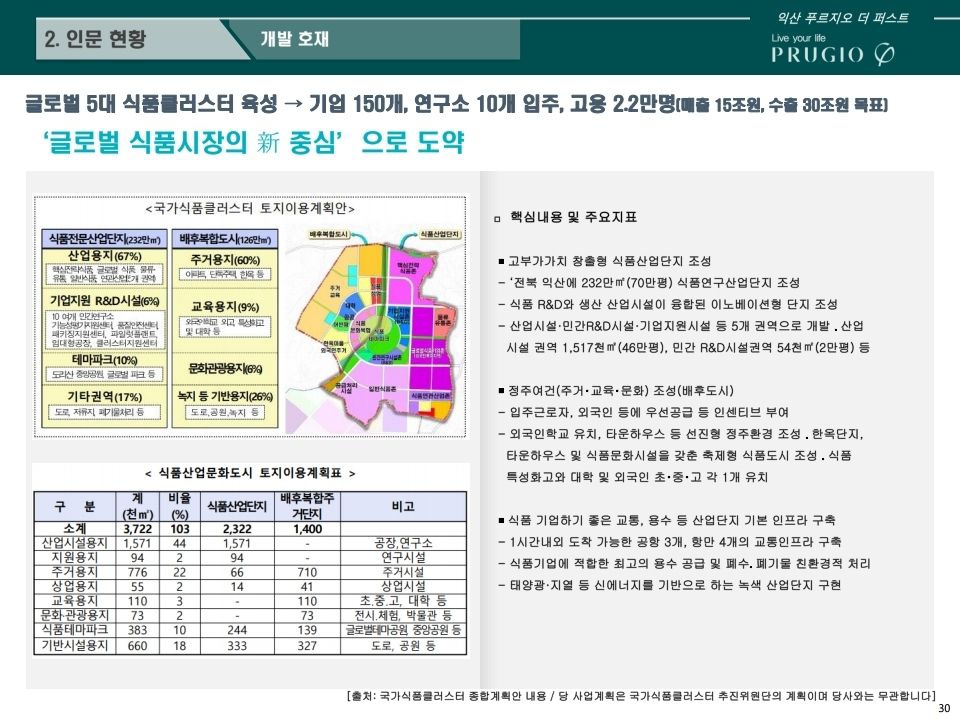Click the '식품산업단지' arrow label above the map
Viewport: 960px width, 720px height.
pos(440,234)
